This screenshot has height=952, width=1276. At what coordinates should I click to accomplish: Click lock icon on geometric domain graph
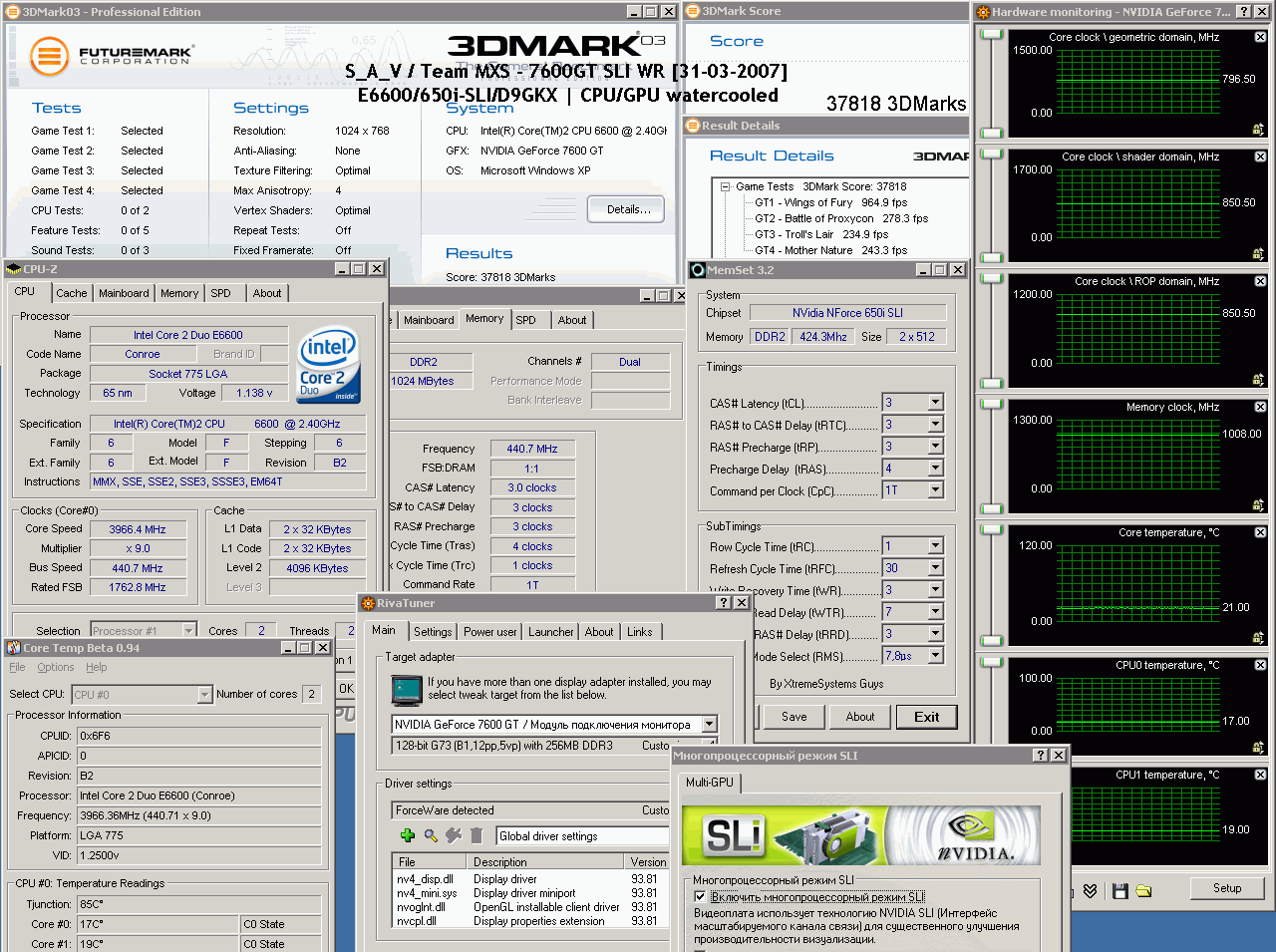pyautogui.click(x=1258, y=130)
